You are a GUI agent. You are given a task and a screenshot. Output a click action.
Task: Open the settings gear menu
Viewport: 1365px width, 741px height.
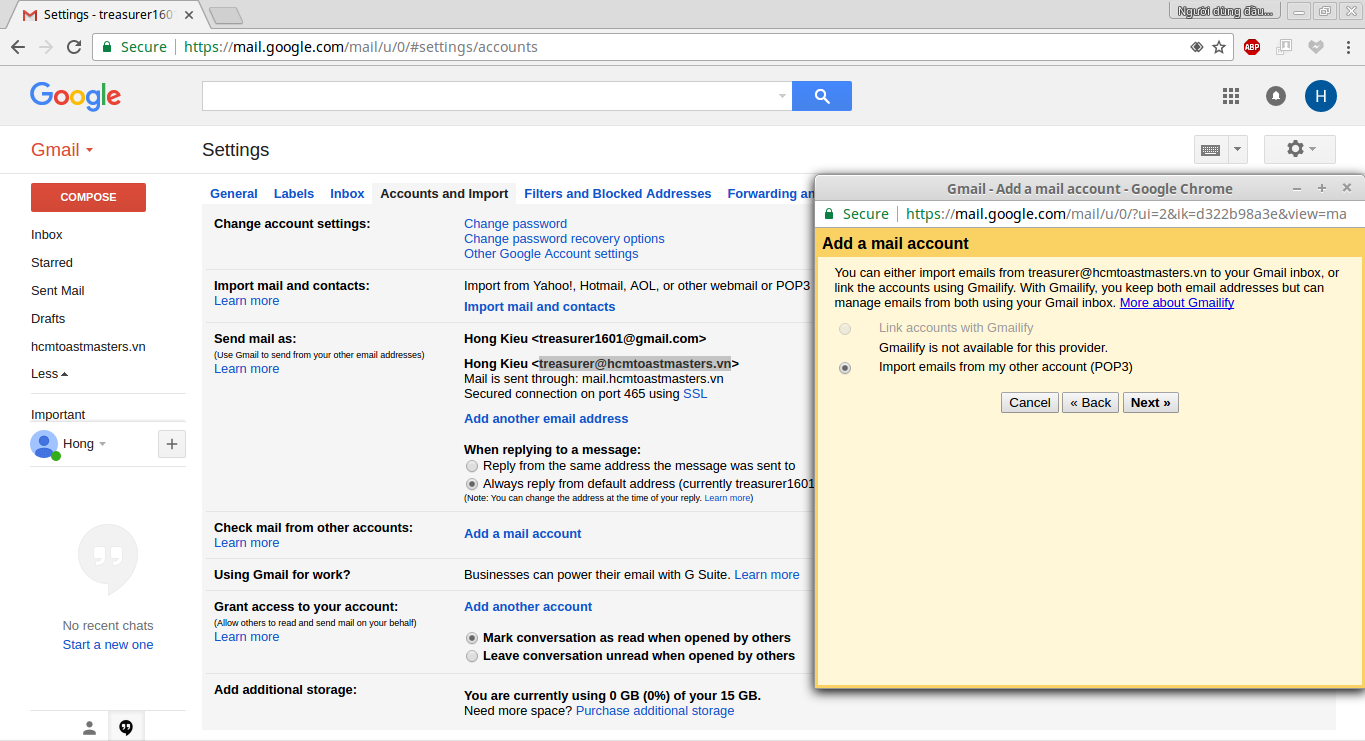click(x=1300, y=150)
